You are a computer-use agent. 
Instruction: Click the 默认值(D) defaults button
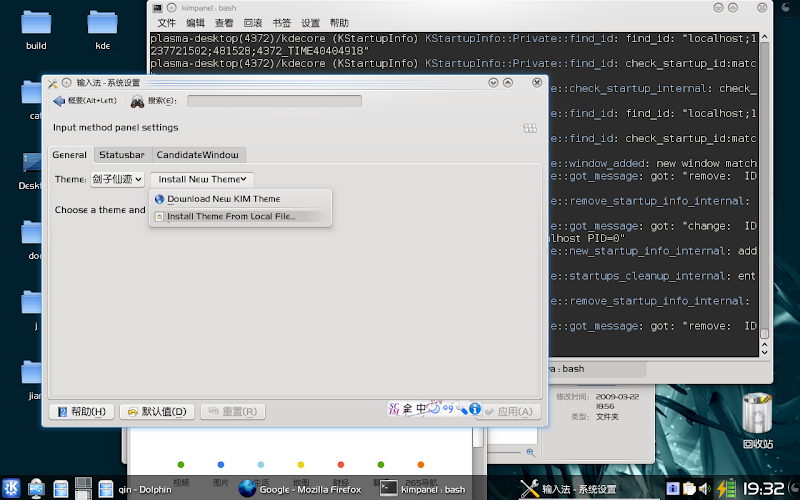pos(157,412)
